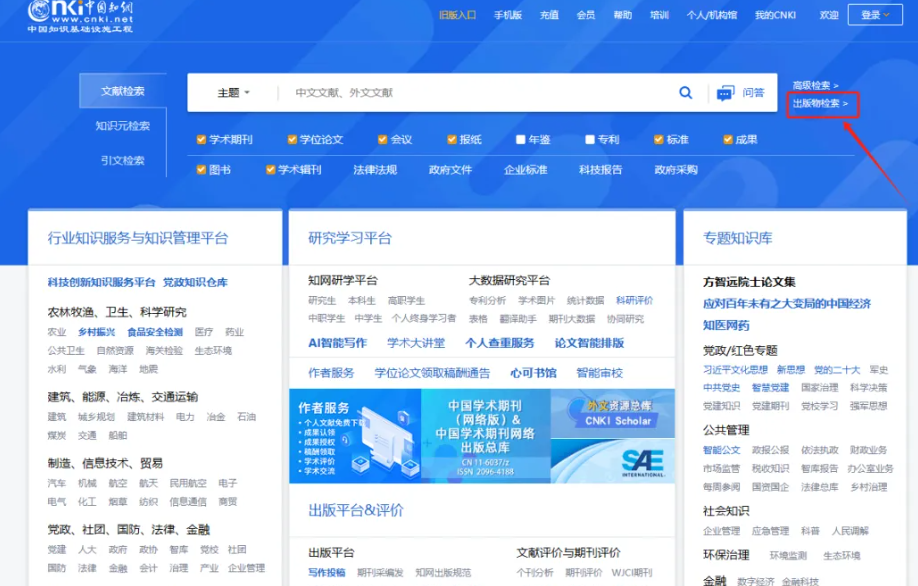
Task: Click the 企业标准 resource link
Action: pyautogui.click(x=526, y=170)
